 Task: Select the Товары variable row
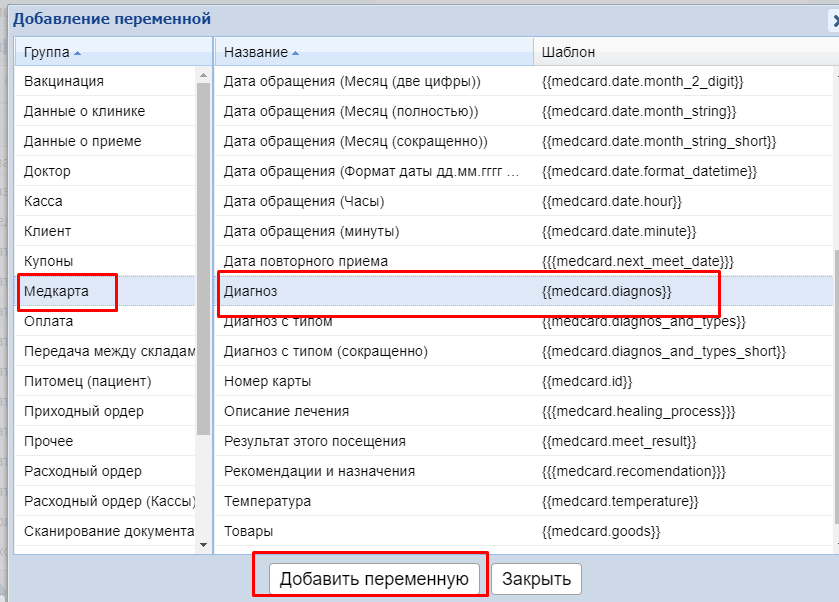248,531
